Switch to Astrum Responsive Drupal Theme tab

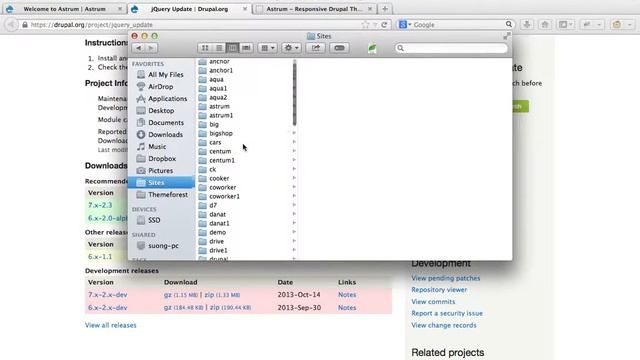tap(314, 9)
